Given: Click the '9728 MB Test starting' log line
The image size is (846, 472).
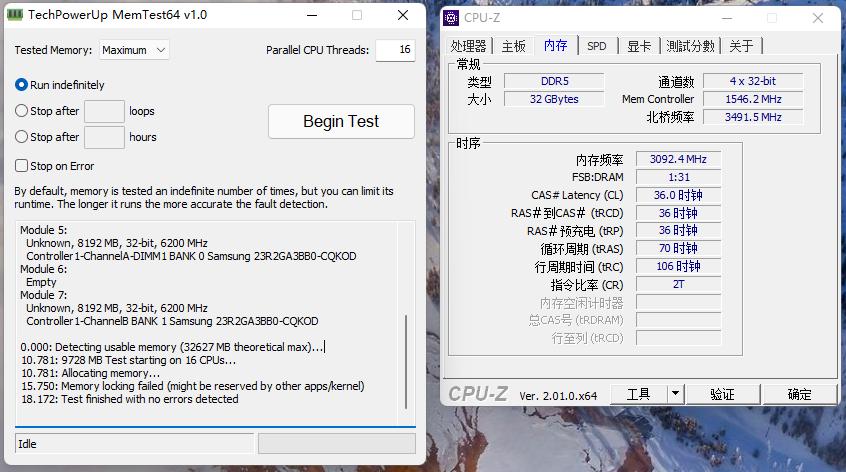Looking at the screenshot, I should point(128,360).
